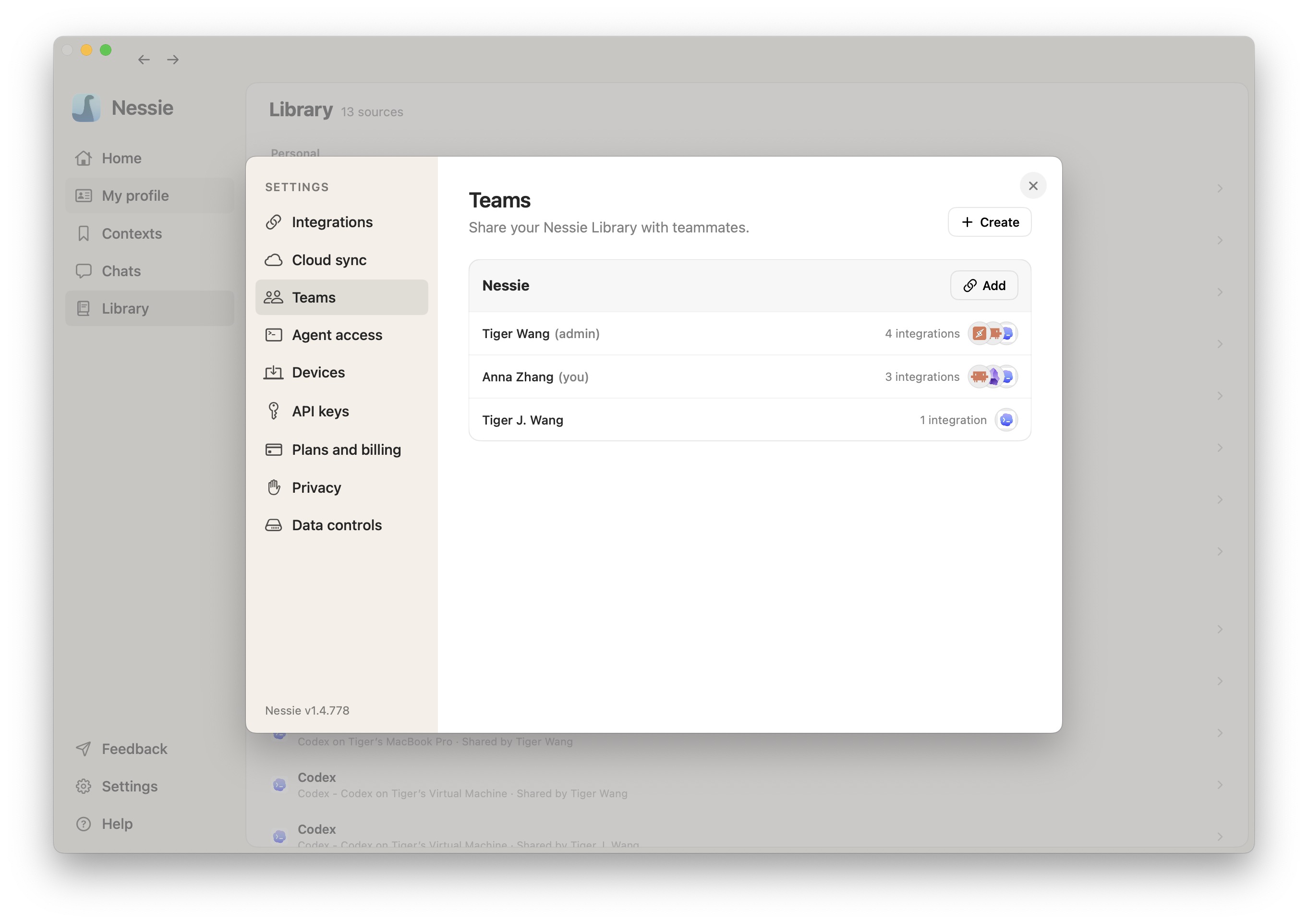
Task: Open Agent access settings
Action: coord(341,335)
